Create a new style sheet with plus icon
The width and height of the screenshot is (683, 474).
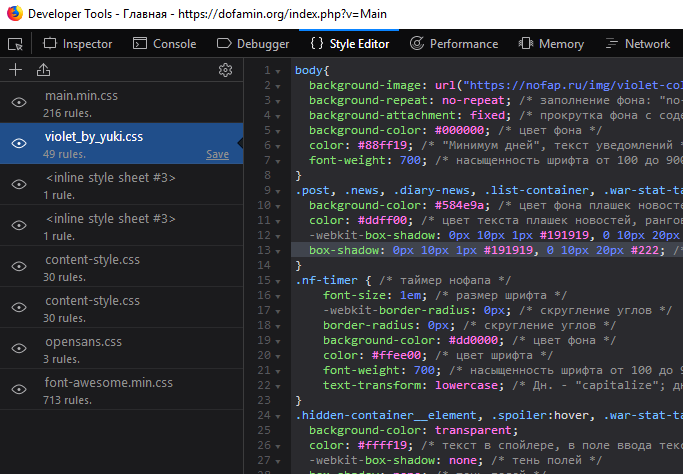[x=15, y=70]
